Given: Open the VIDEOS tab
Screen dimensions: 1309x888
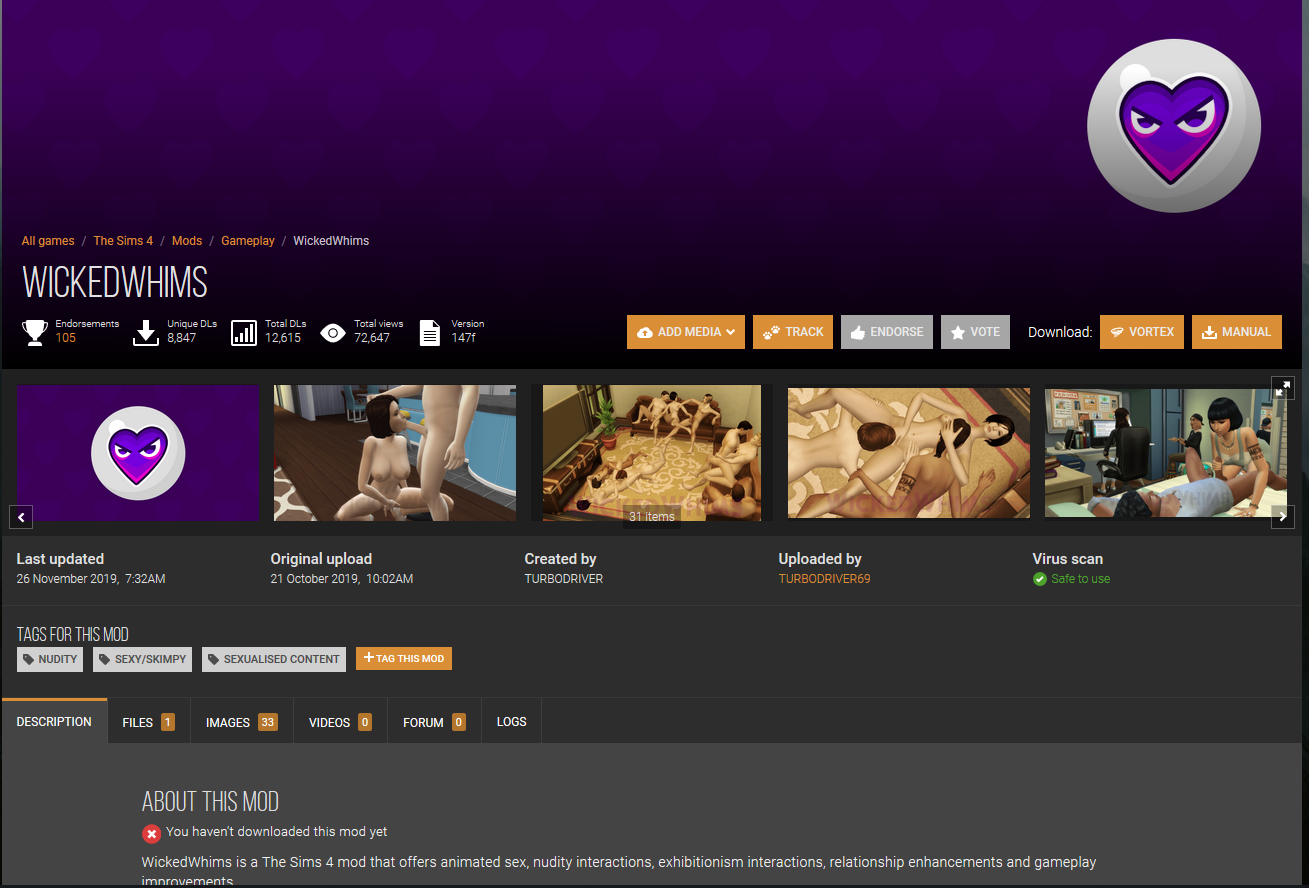Looking at the screenshot, I should click(340, 722).
